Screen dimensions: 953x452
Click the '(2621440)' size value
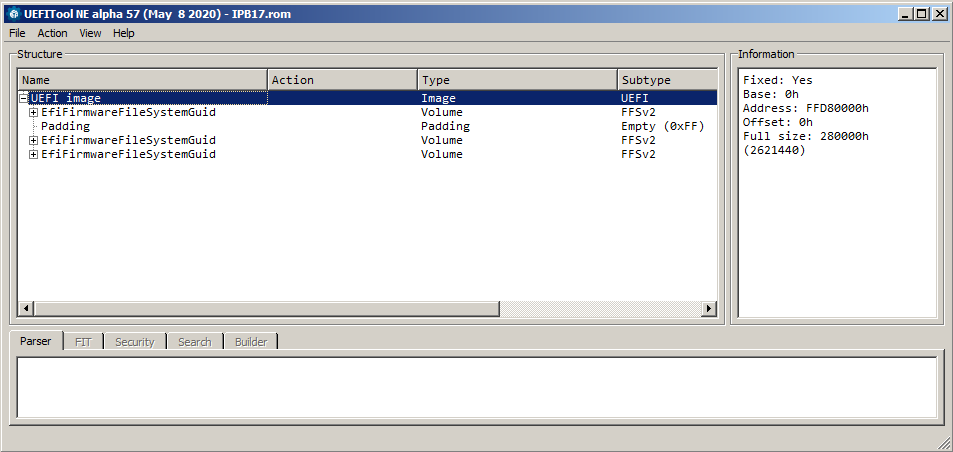tap(774, 150)
